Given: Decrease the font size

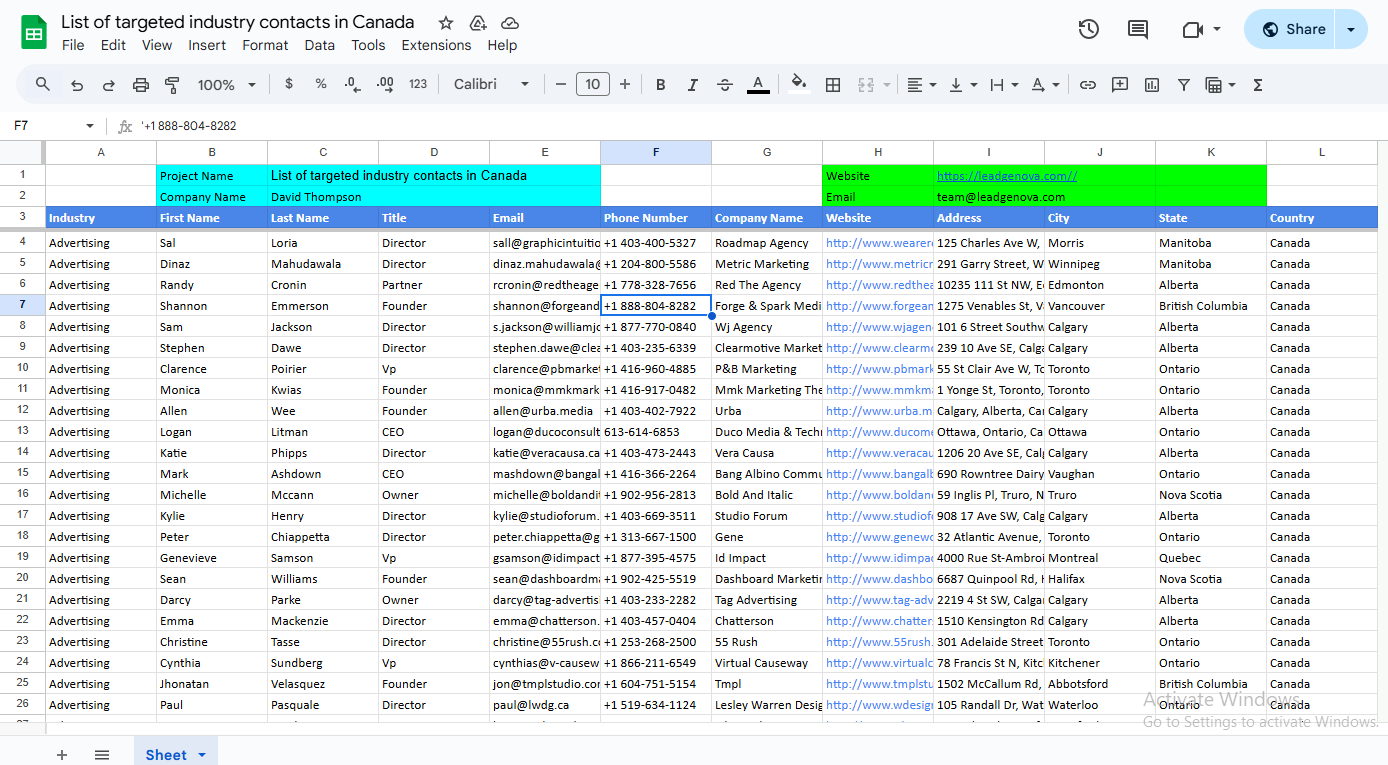Looking at the screenshot, I should [x=561, y=85].
